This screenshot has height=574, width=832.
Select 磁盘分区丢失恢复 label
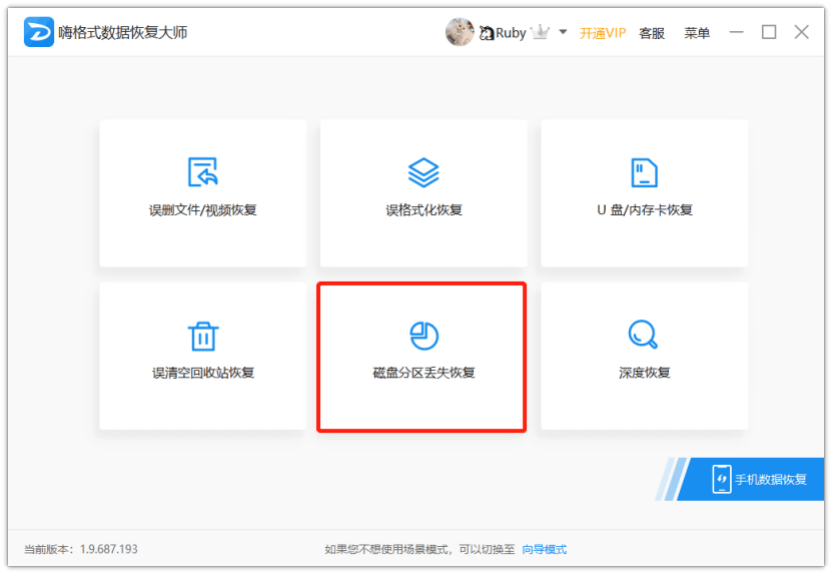pos(423,373)
